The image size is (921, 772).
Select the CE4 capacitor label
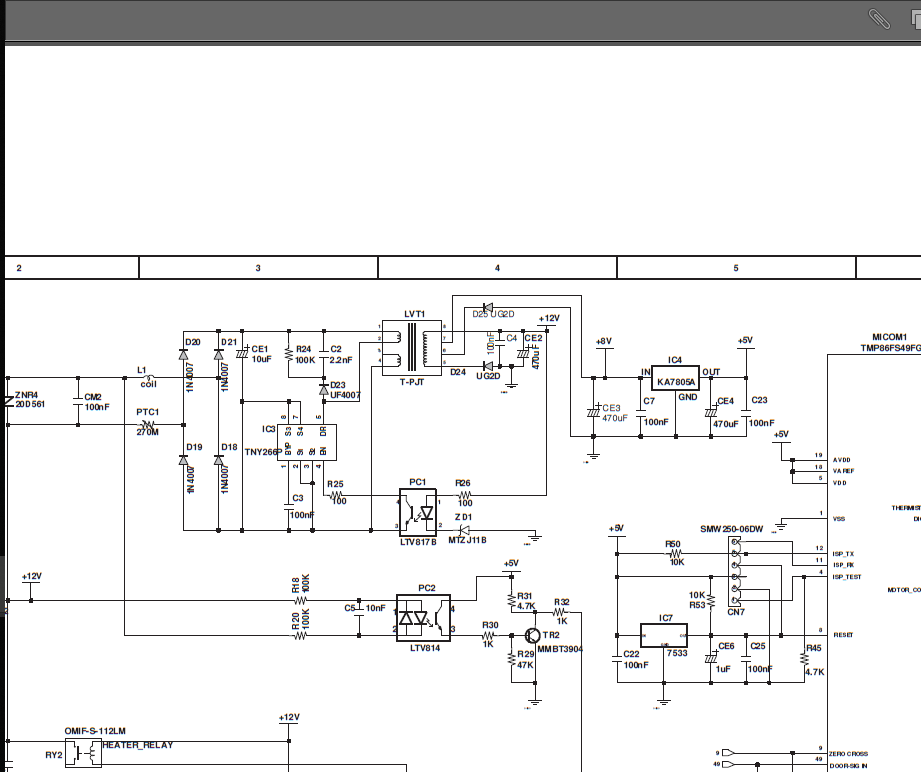click(x=725, y=401)
